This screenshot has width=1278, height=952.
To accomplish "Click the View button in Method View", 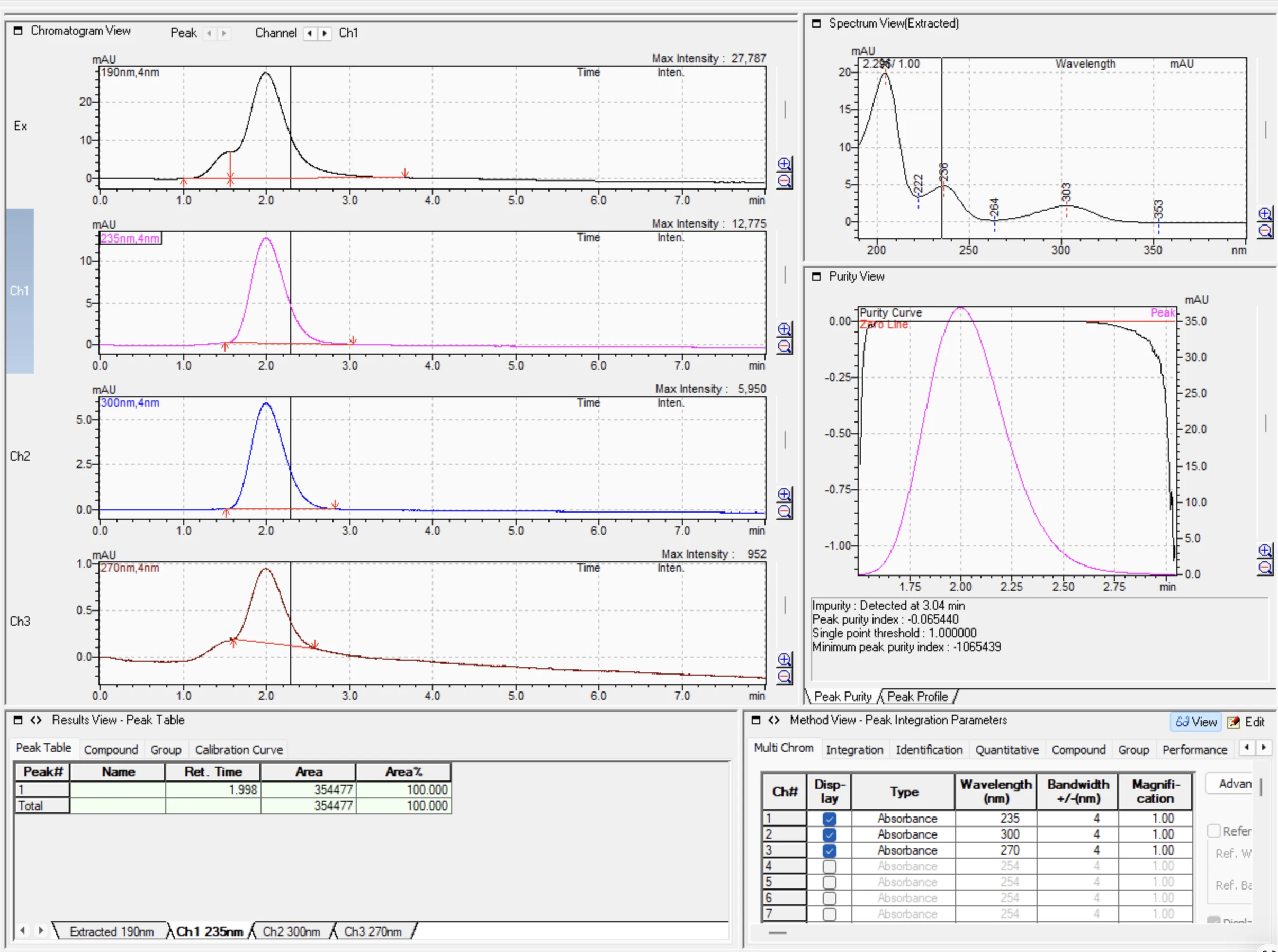I will pyautogui.click(x=1196, y=722).
